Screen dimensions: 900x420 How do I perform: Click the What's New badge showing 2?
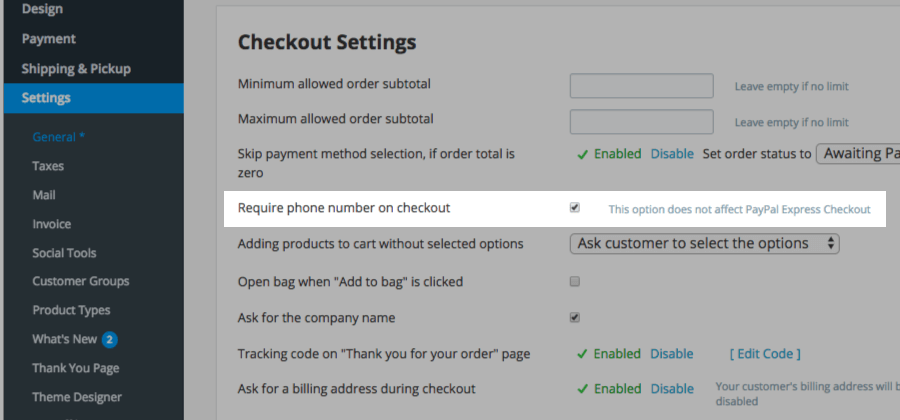(x=110, y=339)
